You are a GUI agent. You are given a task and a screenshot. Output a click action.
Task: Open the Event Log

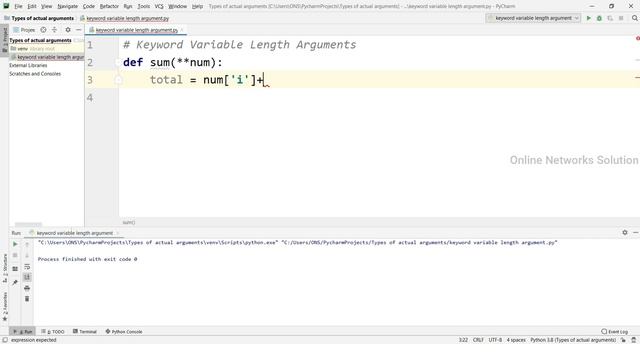tap(614, 331)
